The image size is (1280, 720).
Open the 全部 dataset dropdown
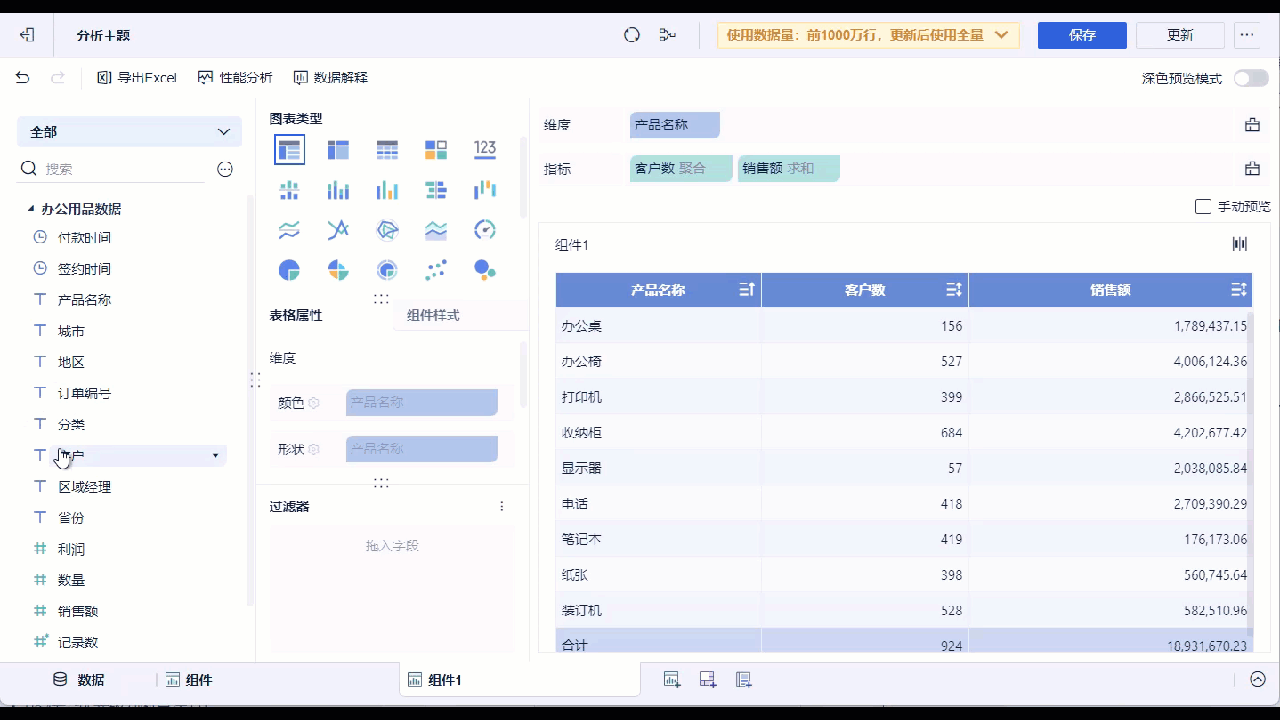point(129,132)
